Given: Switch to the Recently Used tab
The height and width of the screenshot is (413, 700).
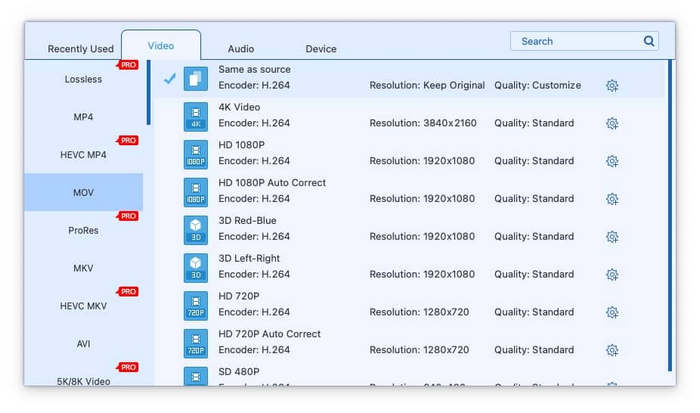Looking at the screenshot, I should 81,49.
